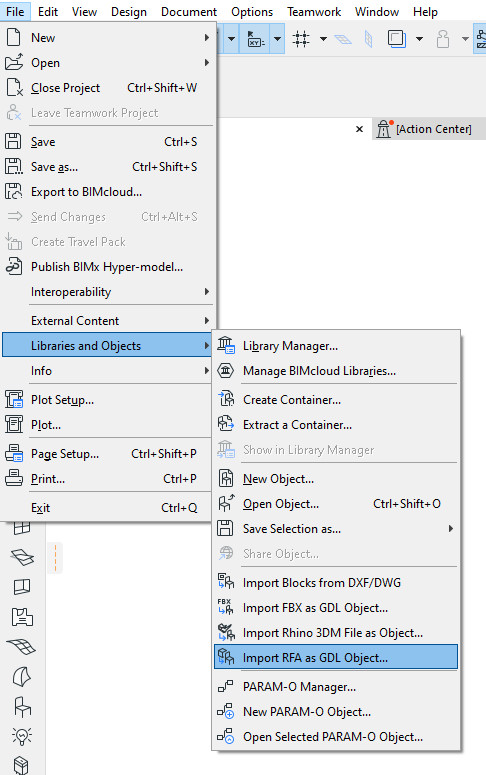The width and height of the screenshot is (486, 775).
Task: Click the Open Selected PARAM-O Object icon
Action: (225, 736)
